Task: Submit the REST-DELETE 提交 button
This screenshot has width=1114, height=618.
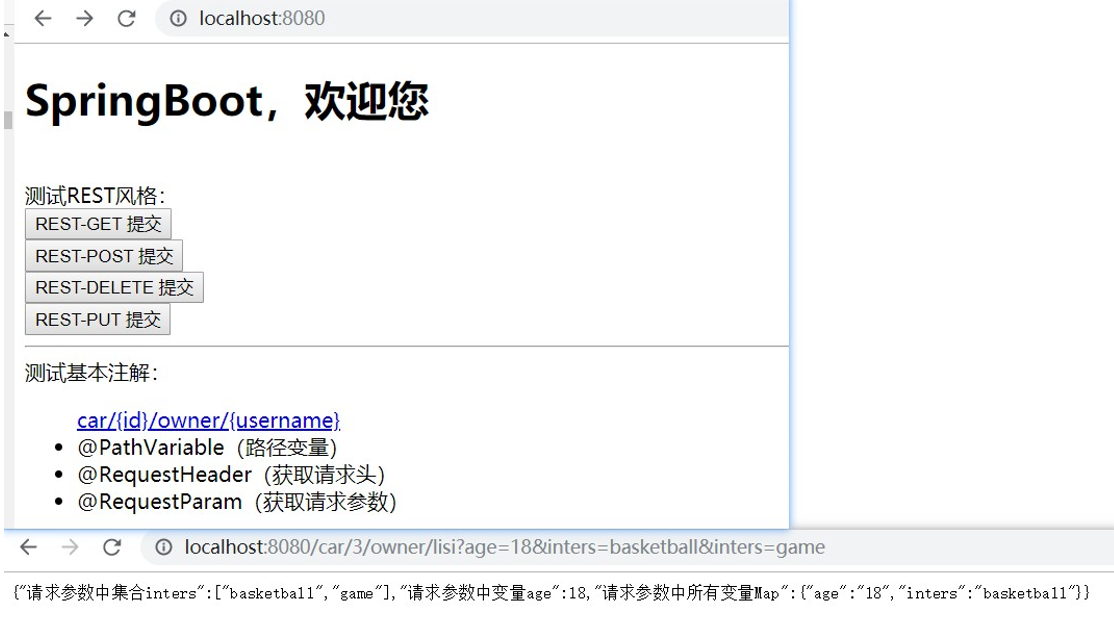Action: click(114, 288)
